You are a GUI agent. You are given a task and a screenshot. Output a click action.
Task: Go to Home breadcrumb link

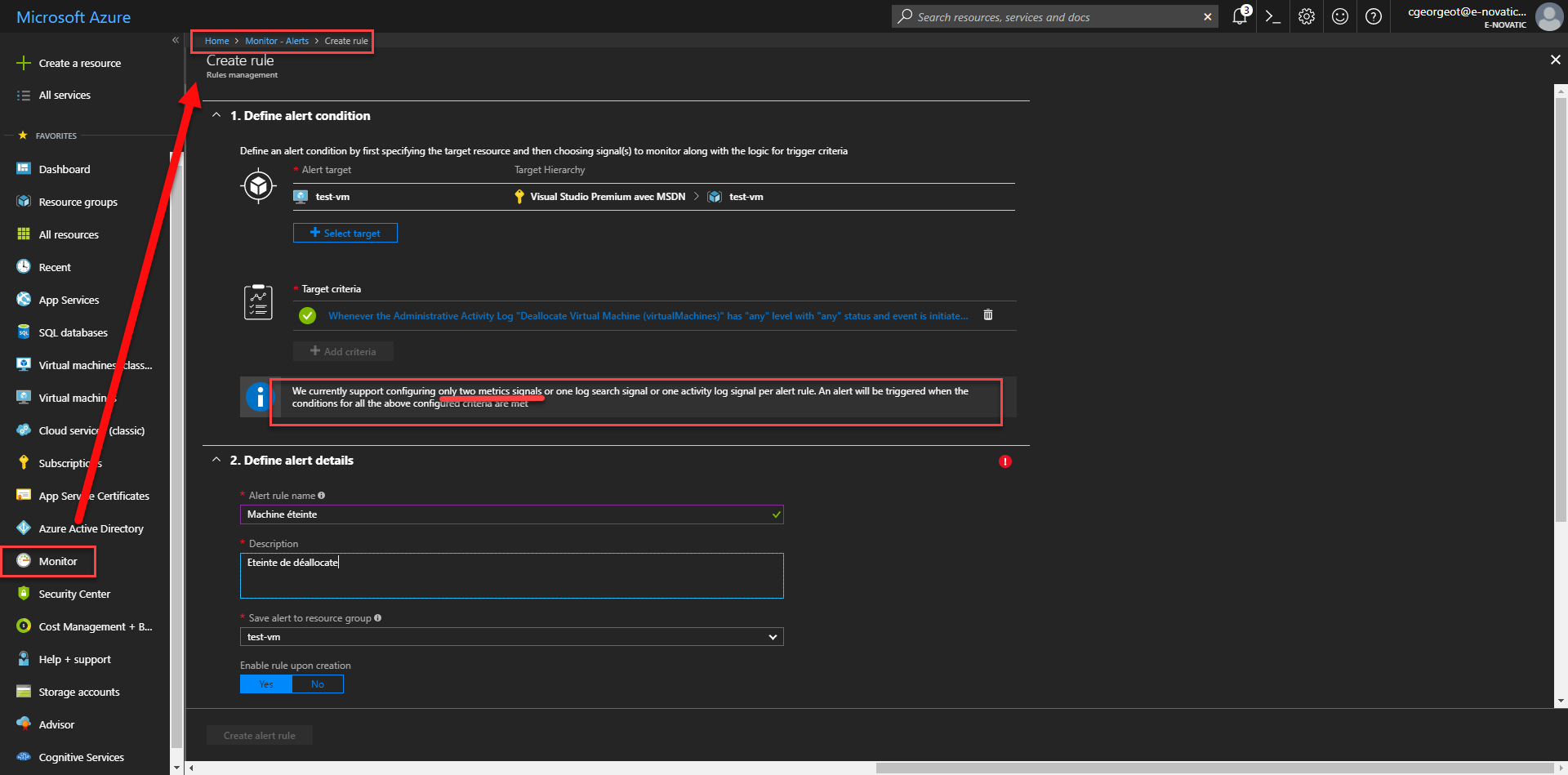point(216,41)
